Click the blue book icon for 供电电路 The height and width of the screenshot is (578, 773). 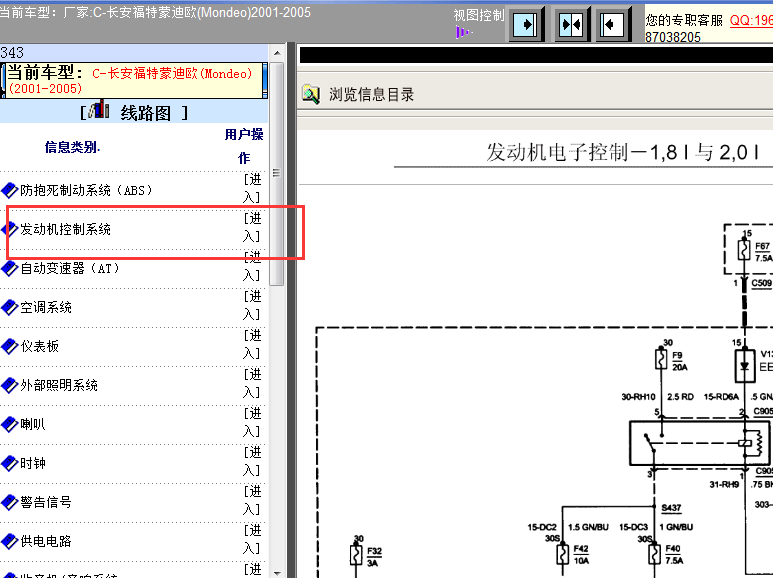[x=9, y=541]
